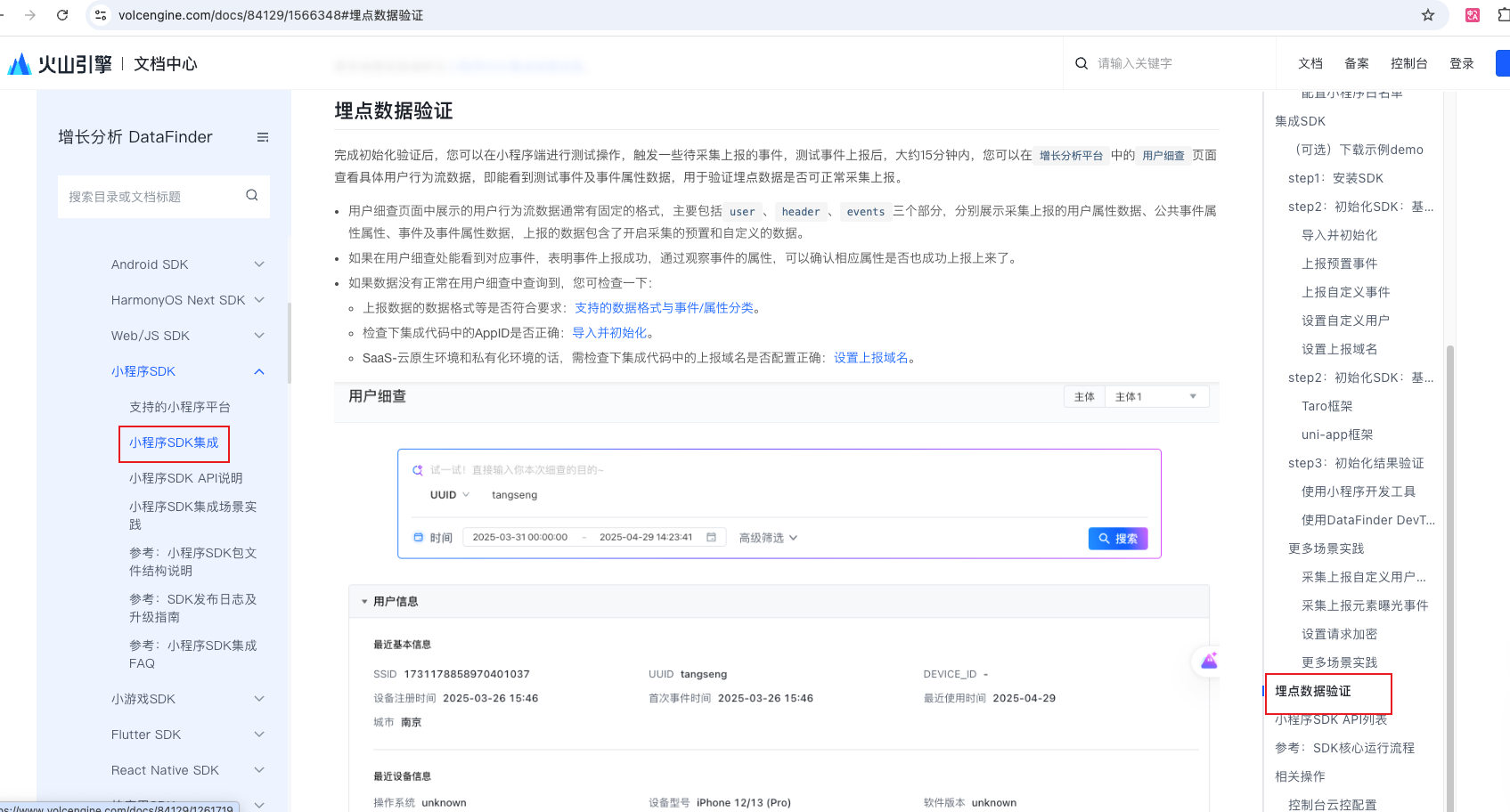Bookmark this page with star icon

click(x=1428, y=15)
